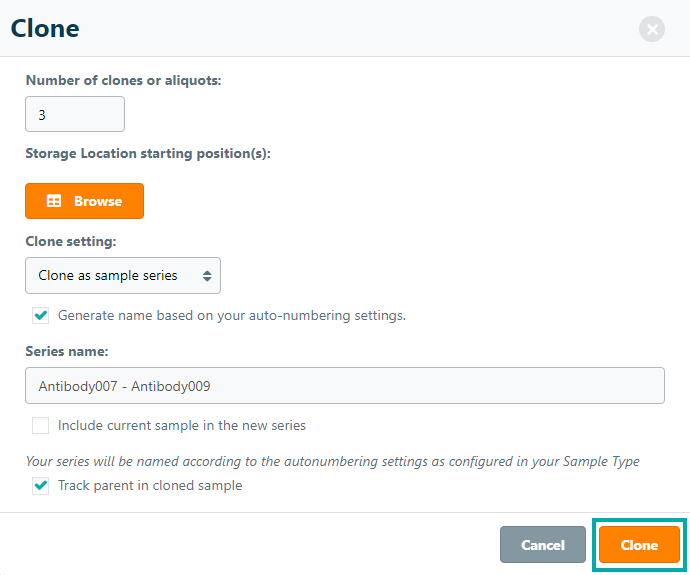
Task: Uncheck the Track parent in cloned sample box
Action: pos(41,486)
